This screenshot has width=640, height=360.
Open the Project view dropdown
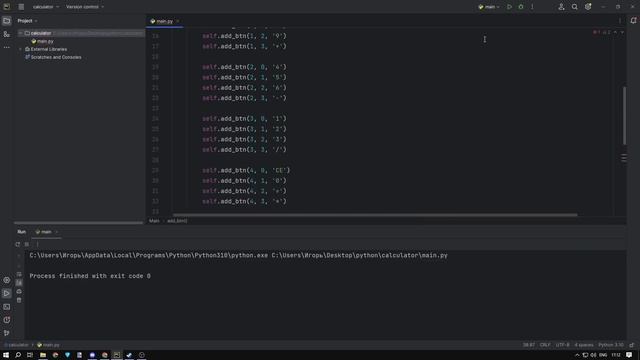[27, 21]
